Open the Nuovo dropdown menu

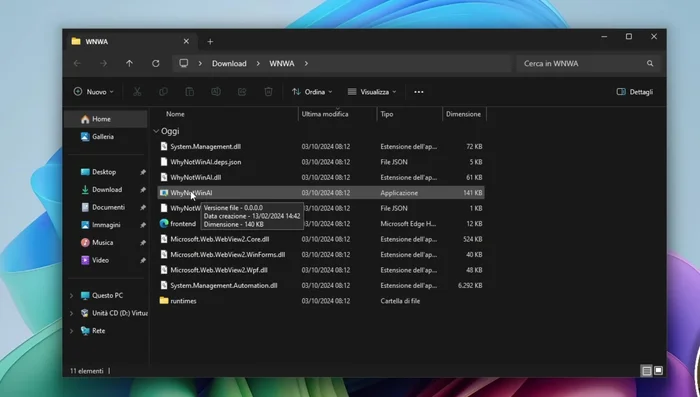click(93, 92)
